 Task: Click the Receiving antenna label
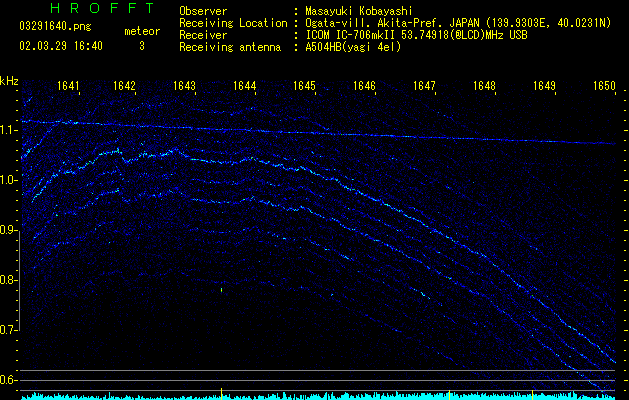click(230, 47)
